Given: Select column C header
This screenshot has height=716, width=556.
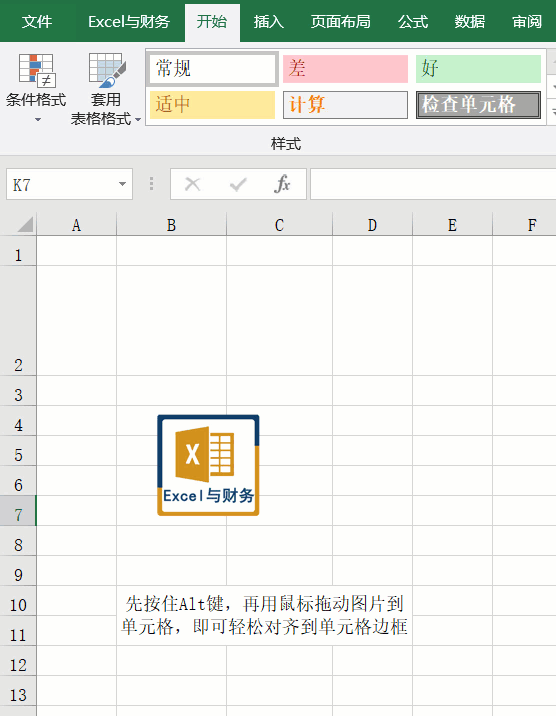Looking at the screenshot, I should tap(279, 225).
